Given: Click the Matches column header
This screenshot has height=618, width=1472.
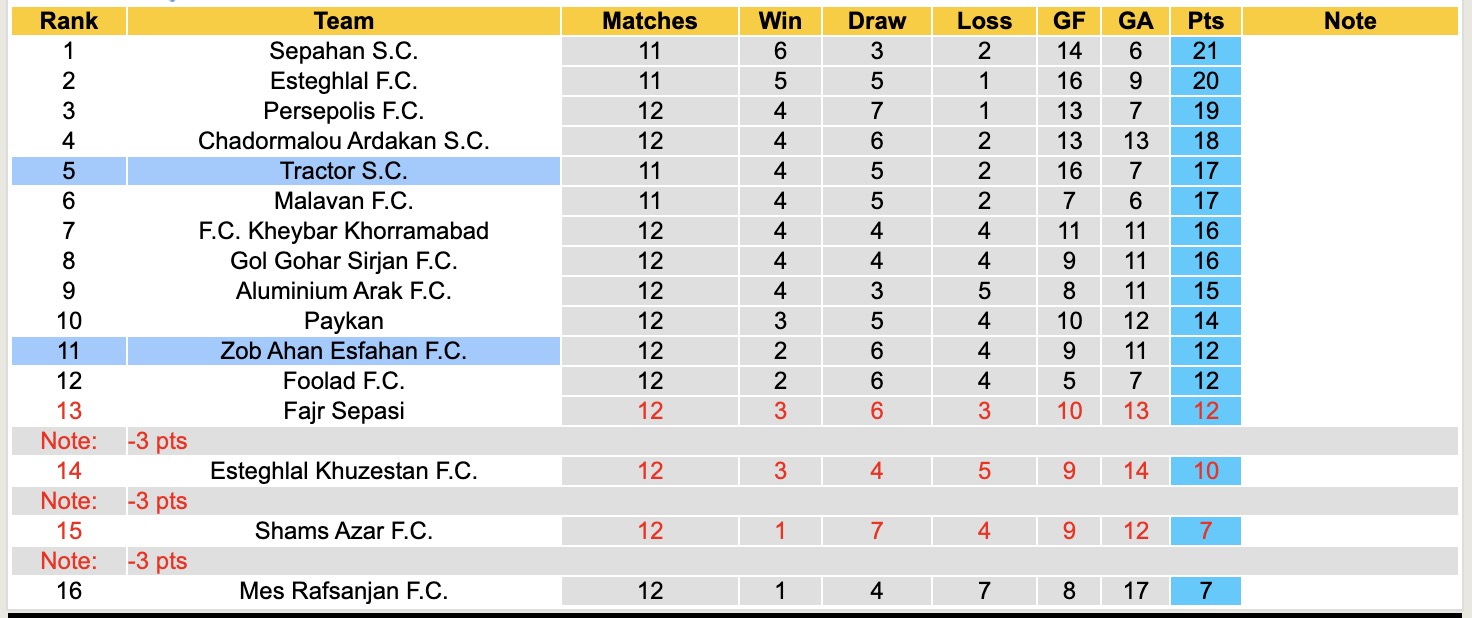Looking at the screenshot, I should 649,21.
